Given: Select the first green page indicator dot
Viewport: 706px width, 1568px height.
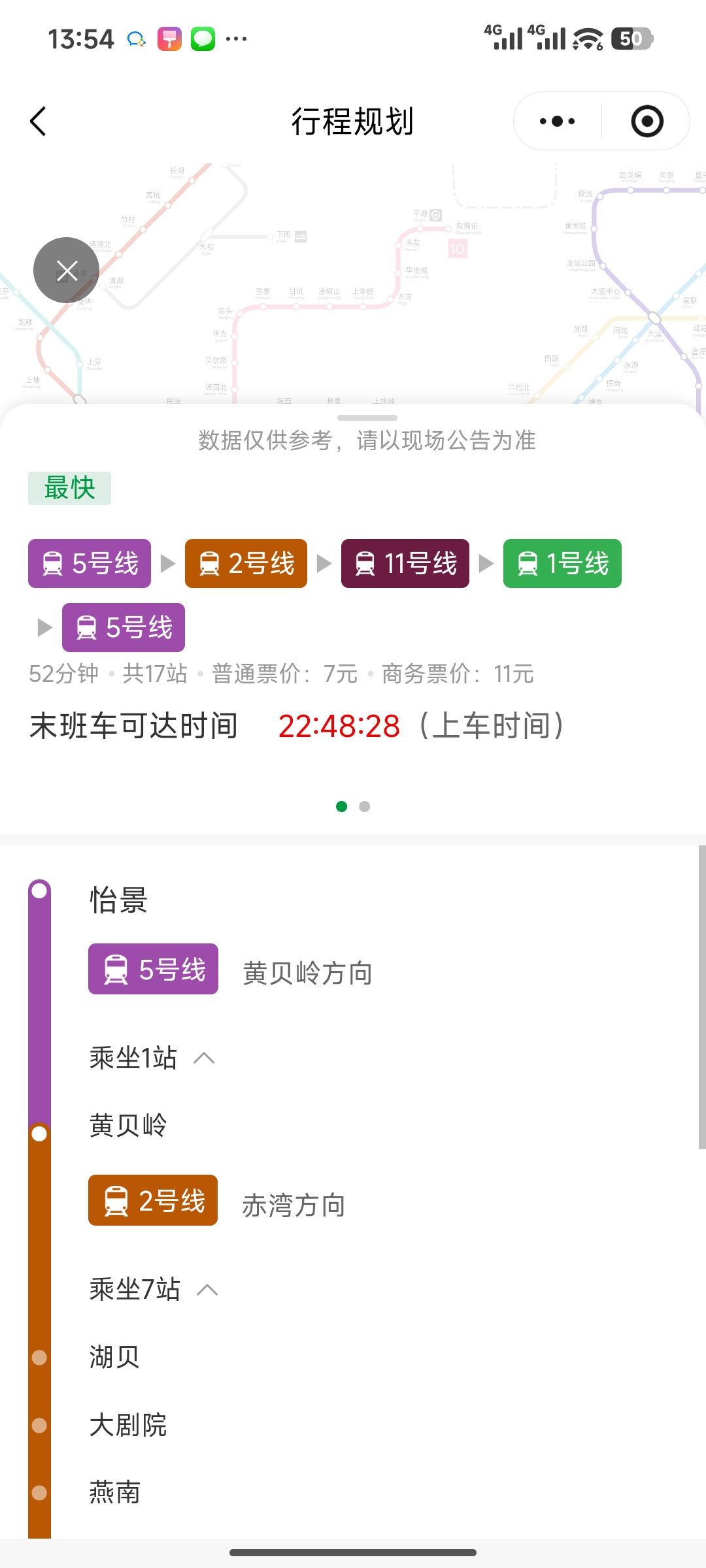Looking at the screenshot, I should (341, 807).
